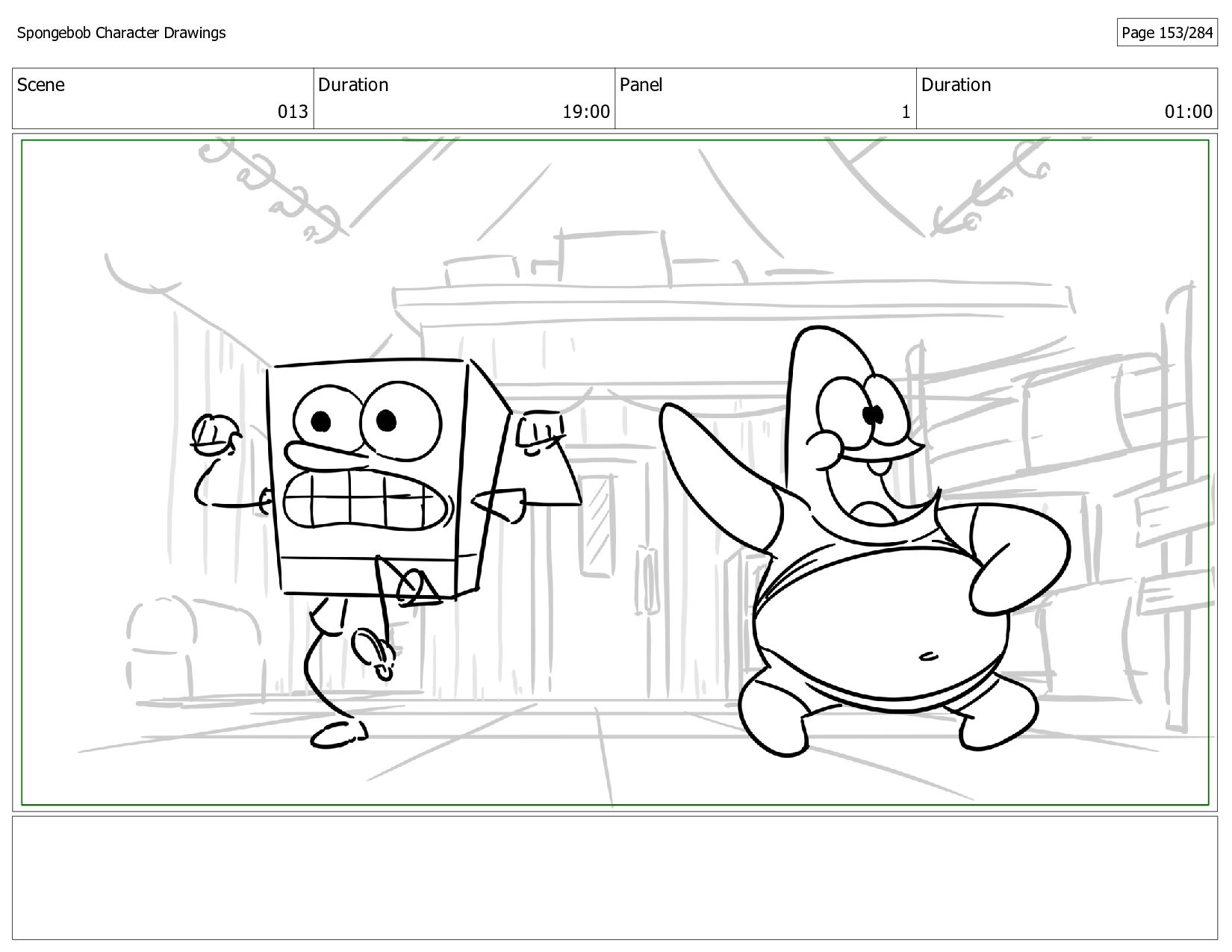
Task: Click the Duration label next to Scene
Action: click(x=353, y=85)
